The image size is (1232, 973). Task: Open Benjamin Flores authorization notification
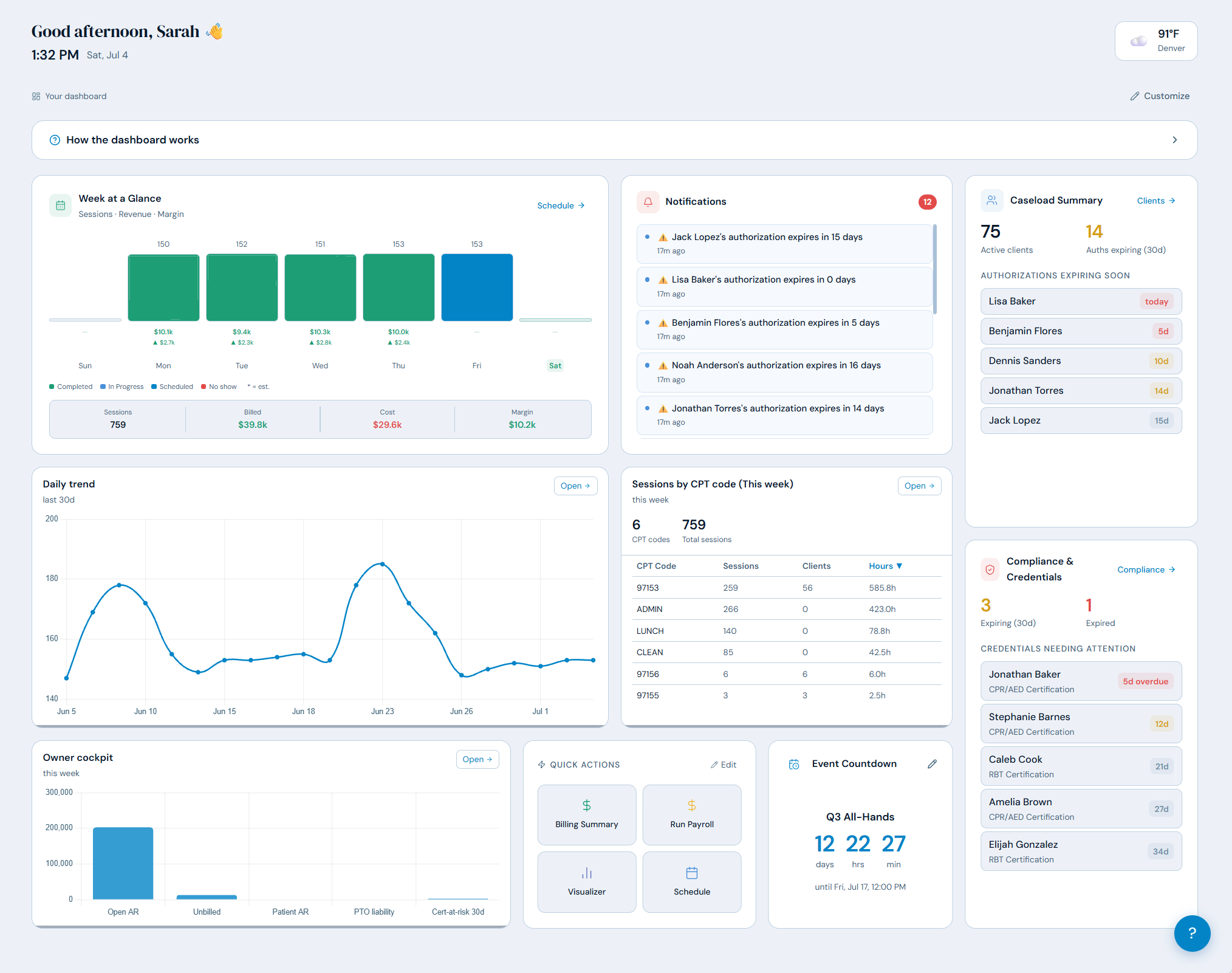pyautogui.click(x=784, y=329)
